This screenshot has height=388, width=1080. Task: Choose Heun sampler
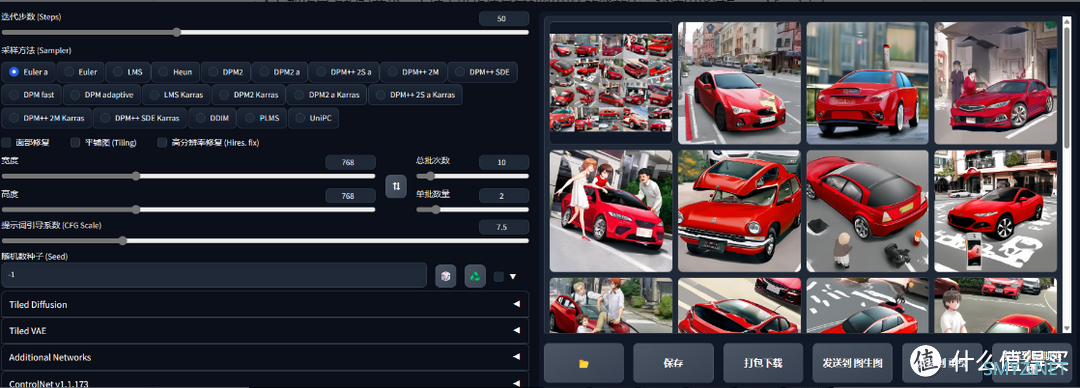[x=175, y=72]
